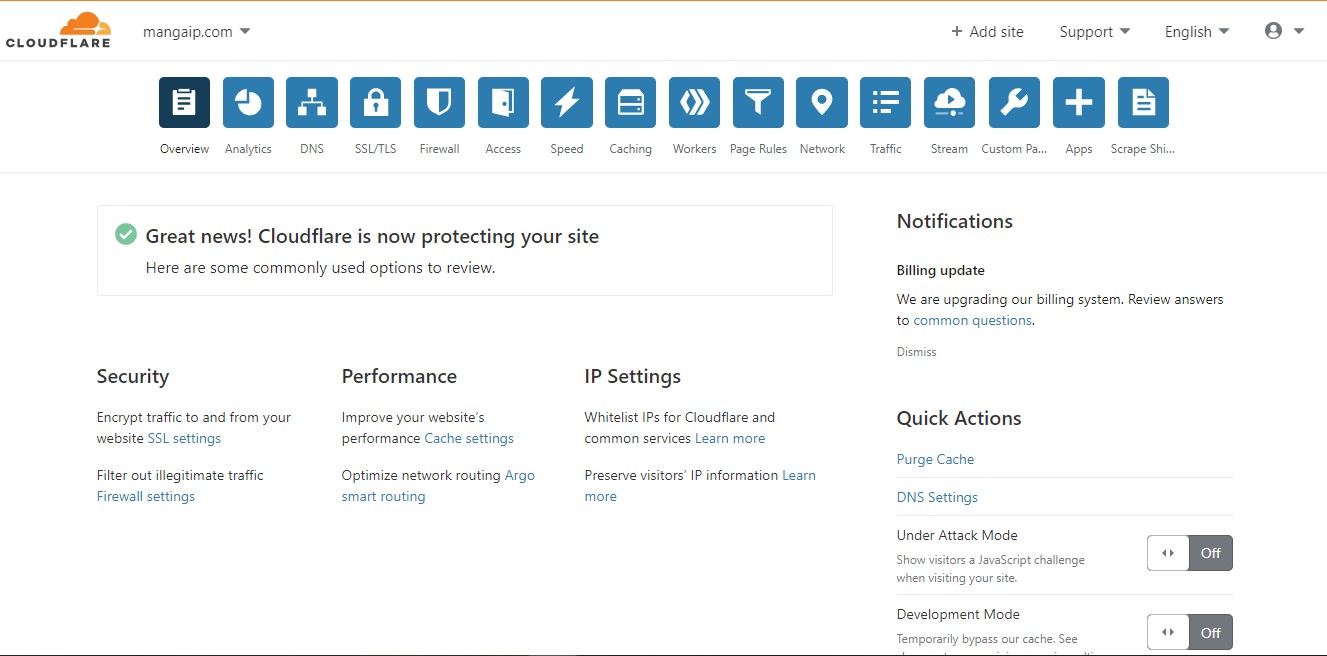Dismiss the Billing update notification
This screenshot has height=656, width=1327.
pos(917,352)
